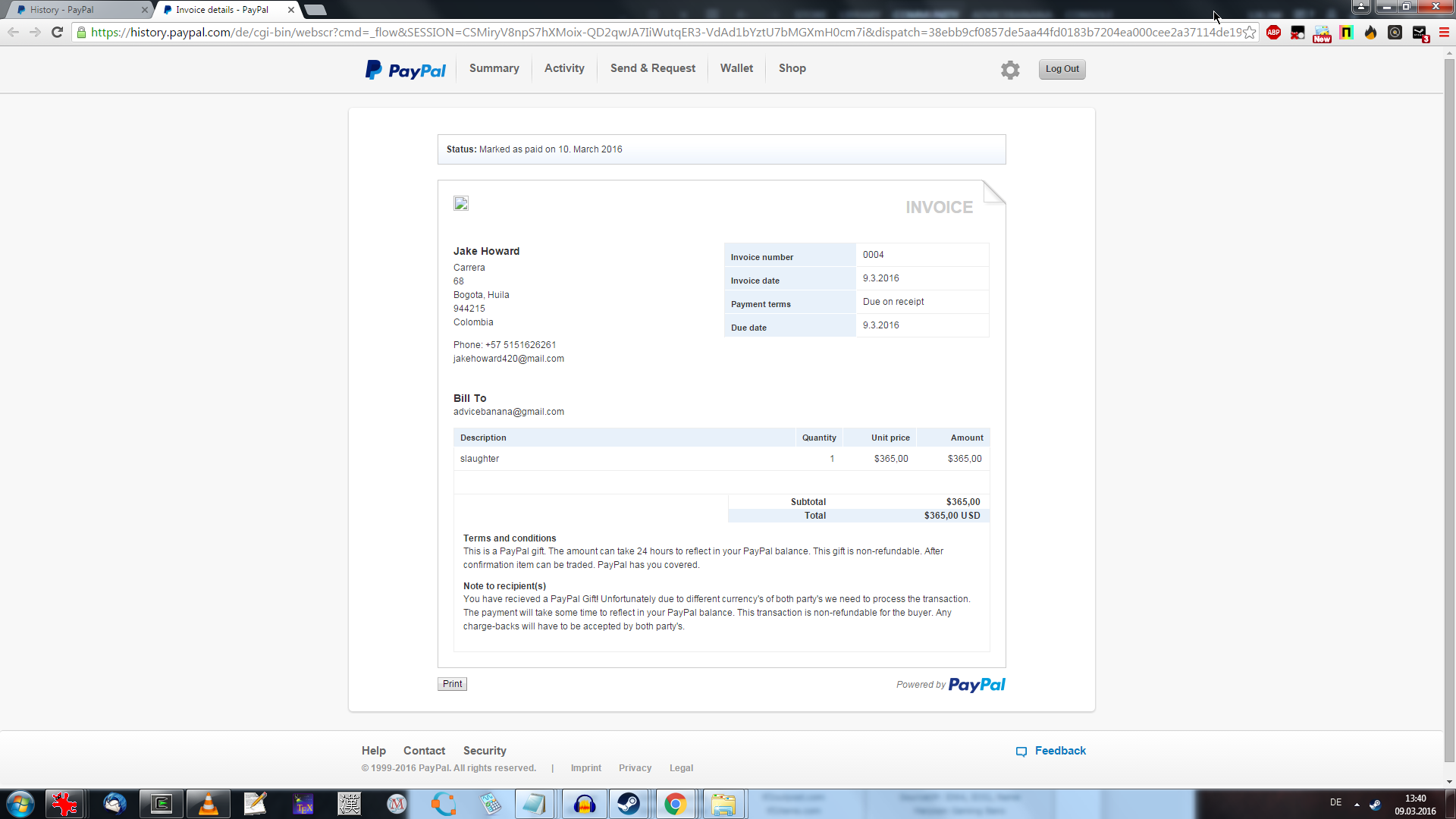Viewport: 1456px width, 819px height.
Task: Open the Feedback link
Action: 1059,751
